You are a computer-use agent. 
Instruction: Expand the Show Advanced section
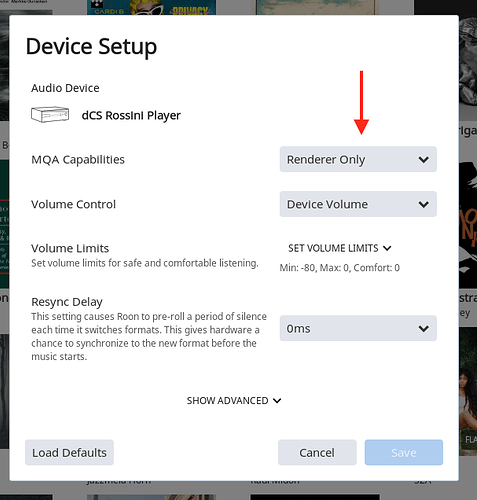point(234,401)
